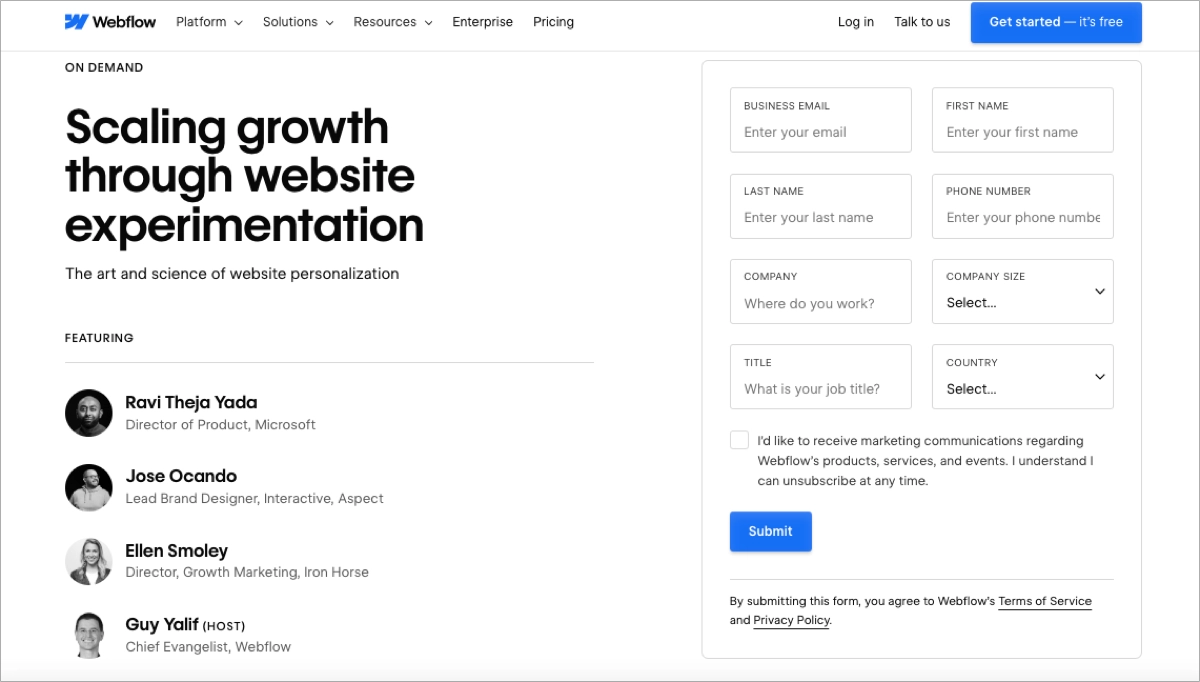Click the Webflow logo

pos(110,21)
